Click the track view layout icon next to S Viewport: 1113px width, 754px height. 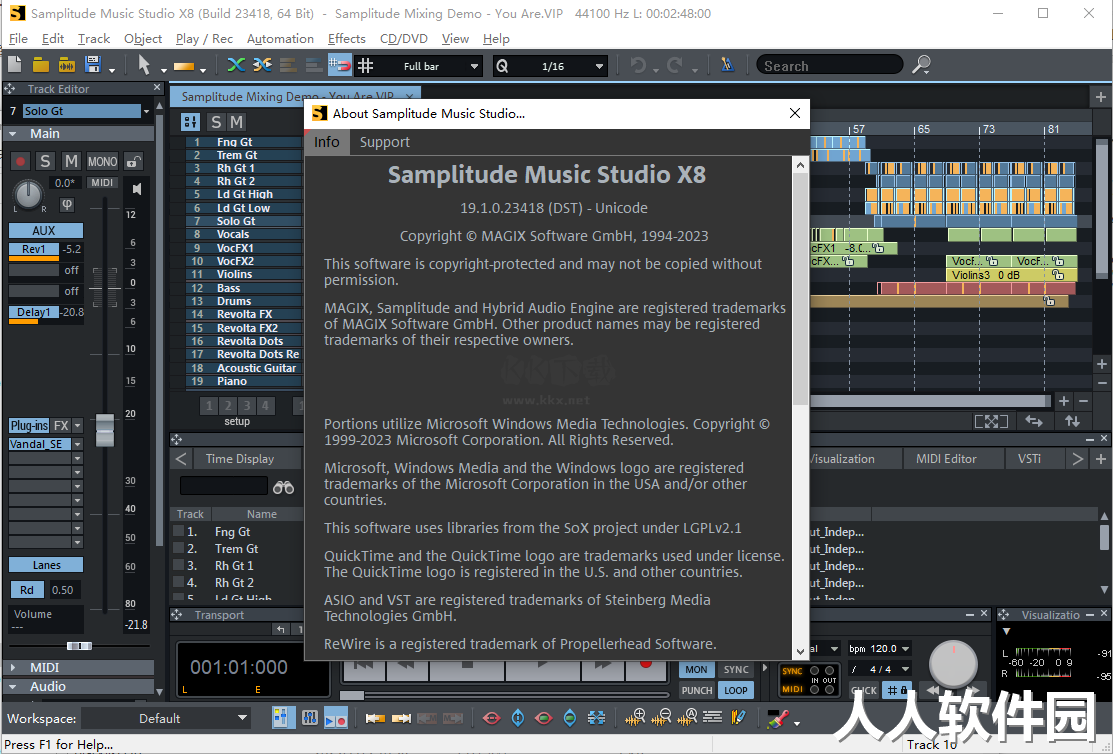coord(190,122)
